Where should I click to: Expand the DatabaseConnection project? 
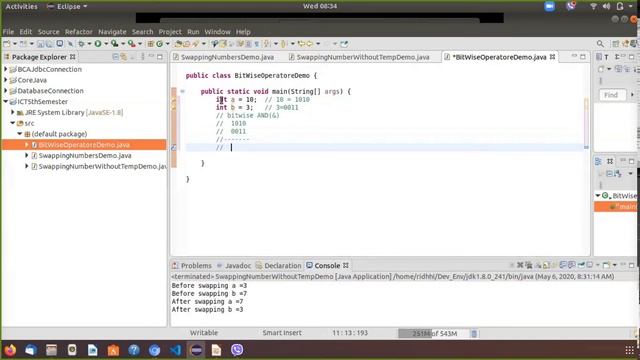[6, 91]
